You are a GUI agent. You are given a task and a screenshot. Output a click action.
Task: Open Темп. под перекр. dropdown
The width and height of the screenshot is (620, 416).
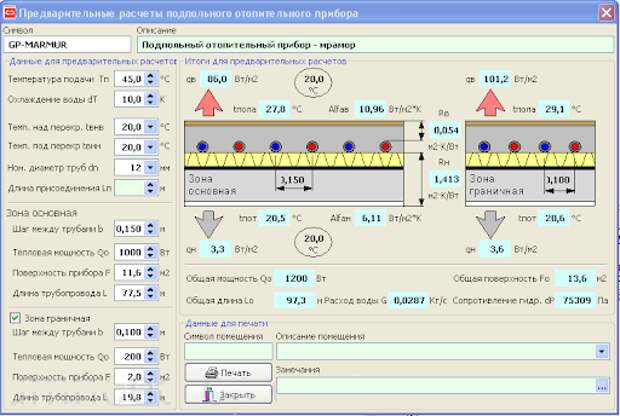coord(150,147)
